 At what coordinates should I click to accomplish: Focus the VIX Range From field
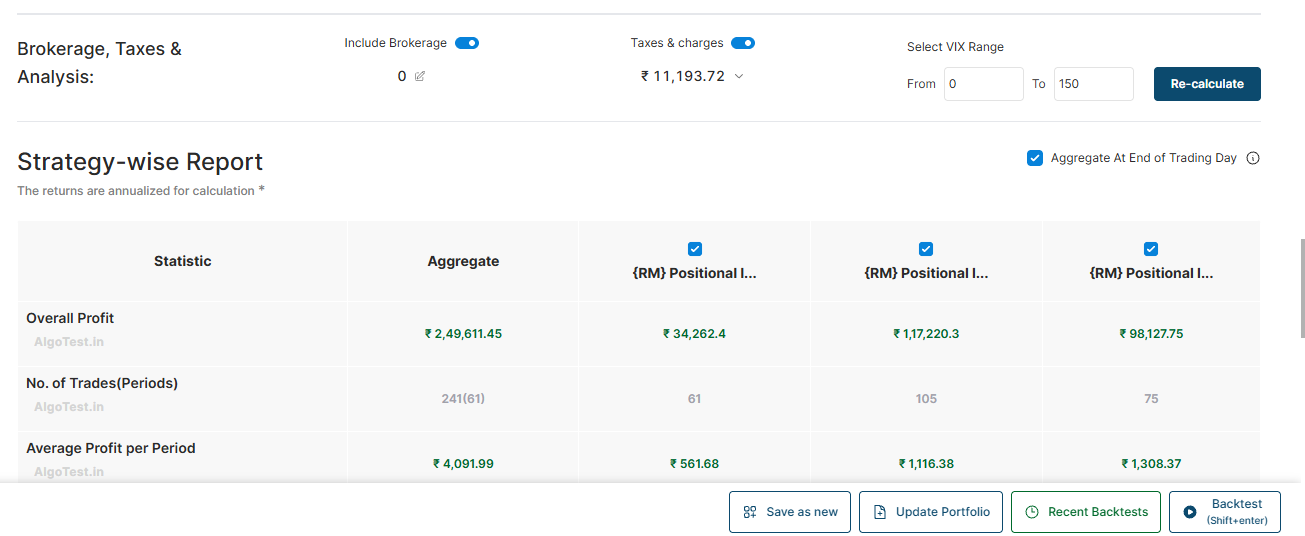click(x=983, y=84)
